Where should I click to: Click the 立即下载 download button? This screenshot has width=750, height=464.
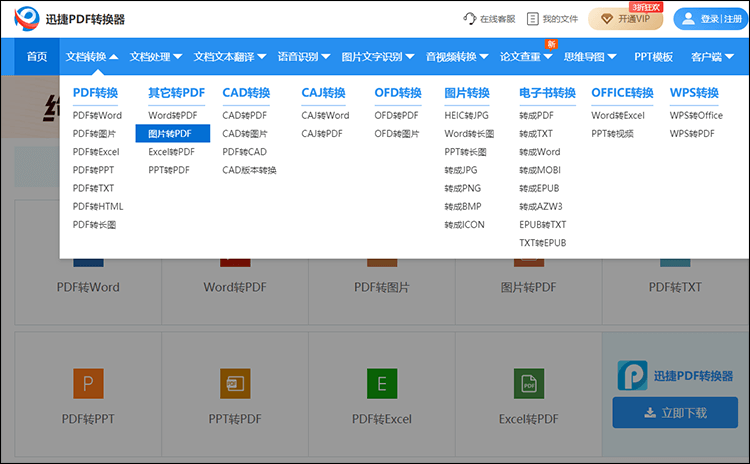tap(675, 412)
